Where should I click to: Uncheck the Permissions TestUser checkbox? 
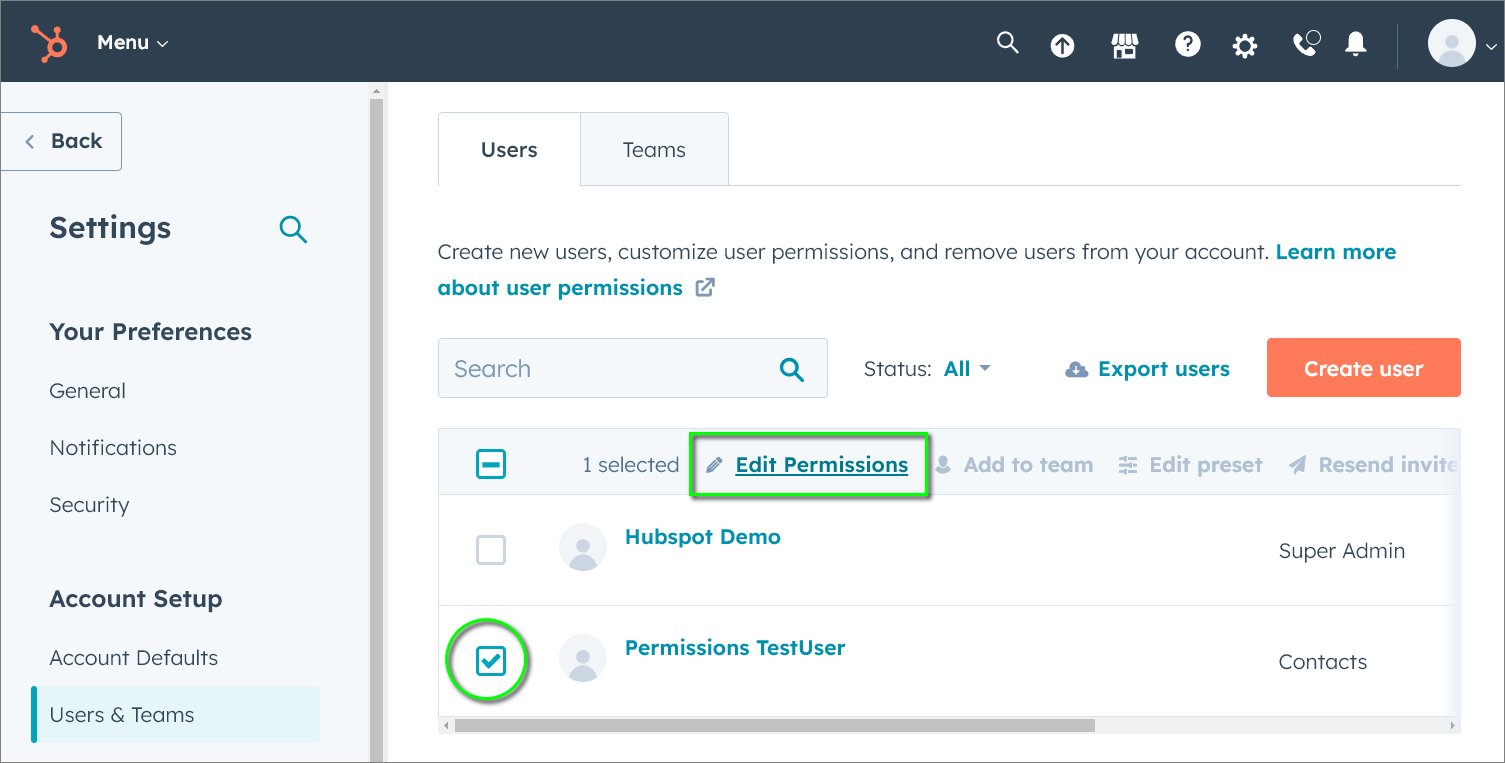click(x=491, y=661)
